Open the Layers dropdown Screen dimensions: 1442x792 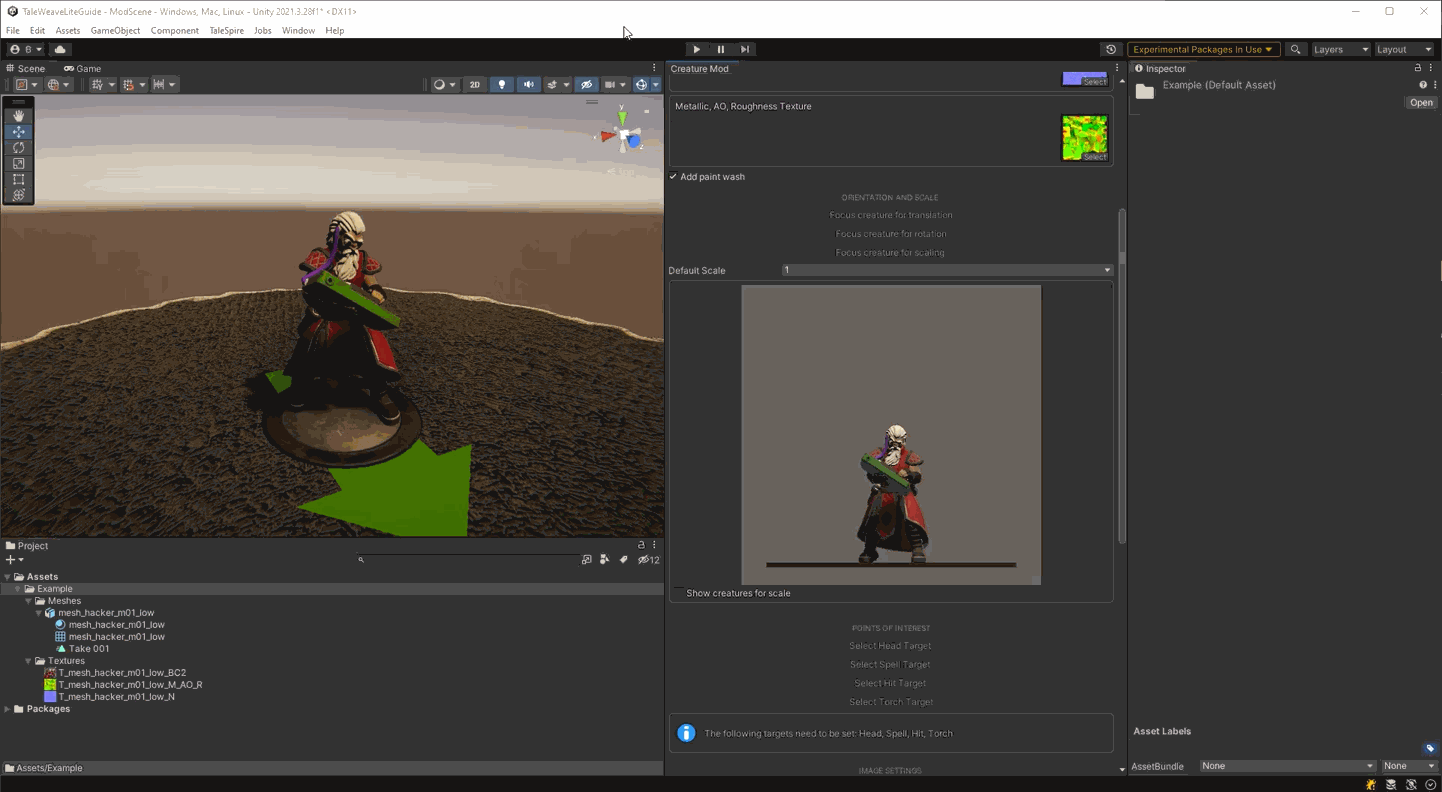[1340, 49]
